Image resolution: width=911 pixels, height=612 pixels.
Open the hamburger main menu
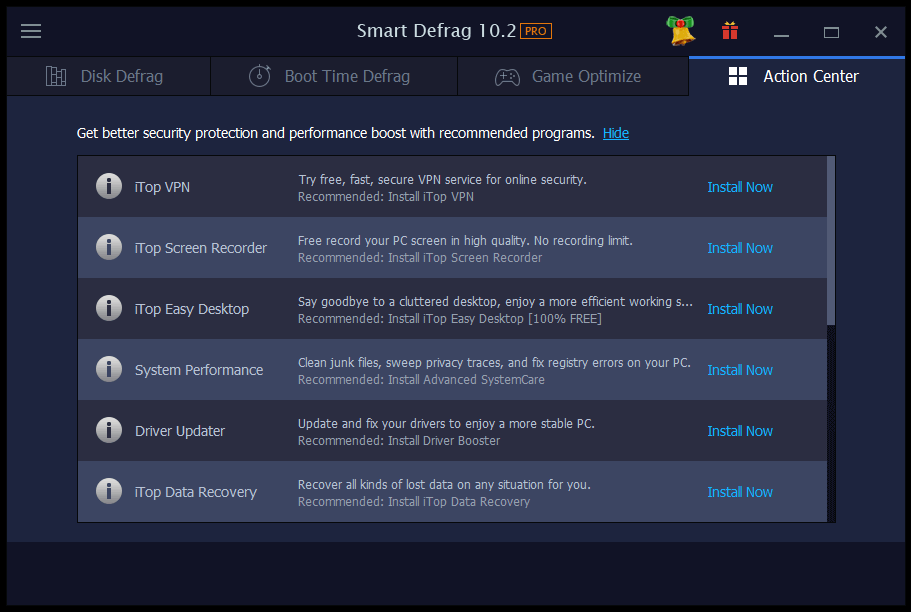click(31, 31)
